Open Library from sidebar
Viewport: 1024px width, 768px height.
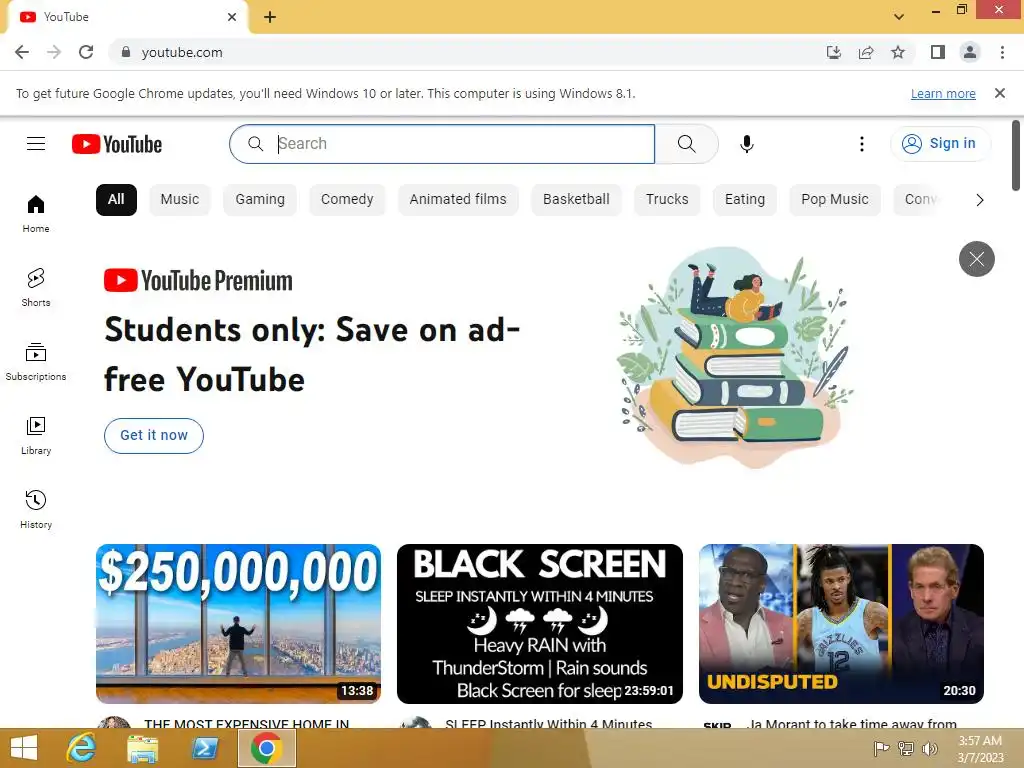pos(36,436)
